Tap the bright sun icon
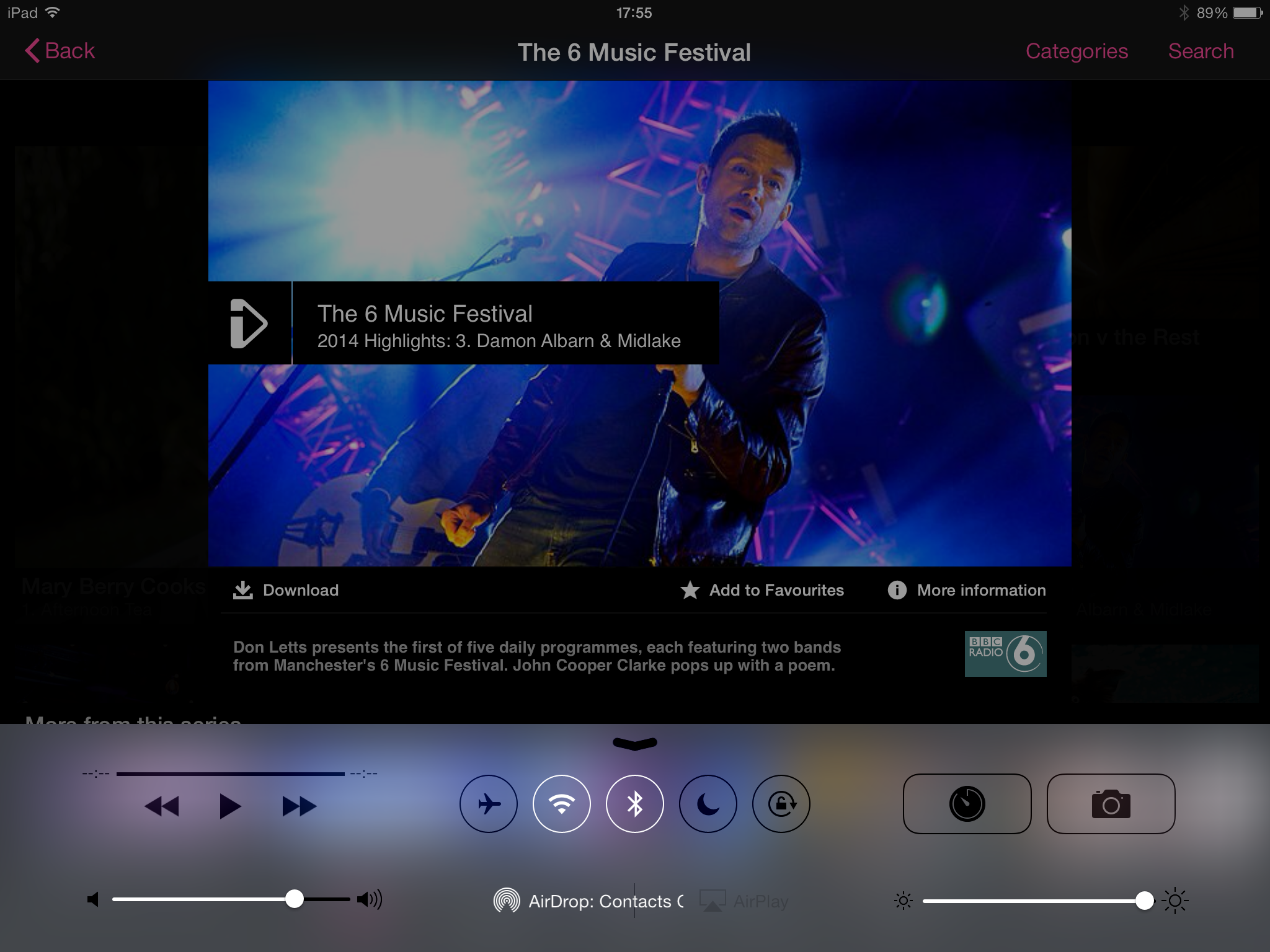The width and height of the screenshot is (1270, 952). click(x=1175, y=901)
